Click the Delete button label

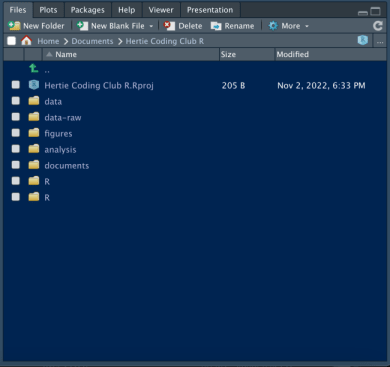click(x=190, y=26)
